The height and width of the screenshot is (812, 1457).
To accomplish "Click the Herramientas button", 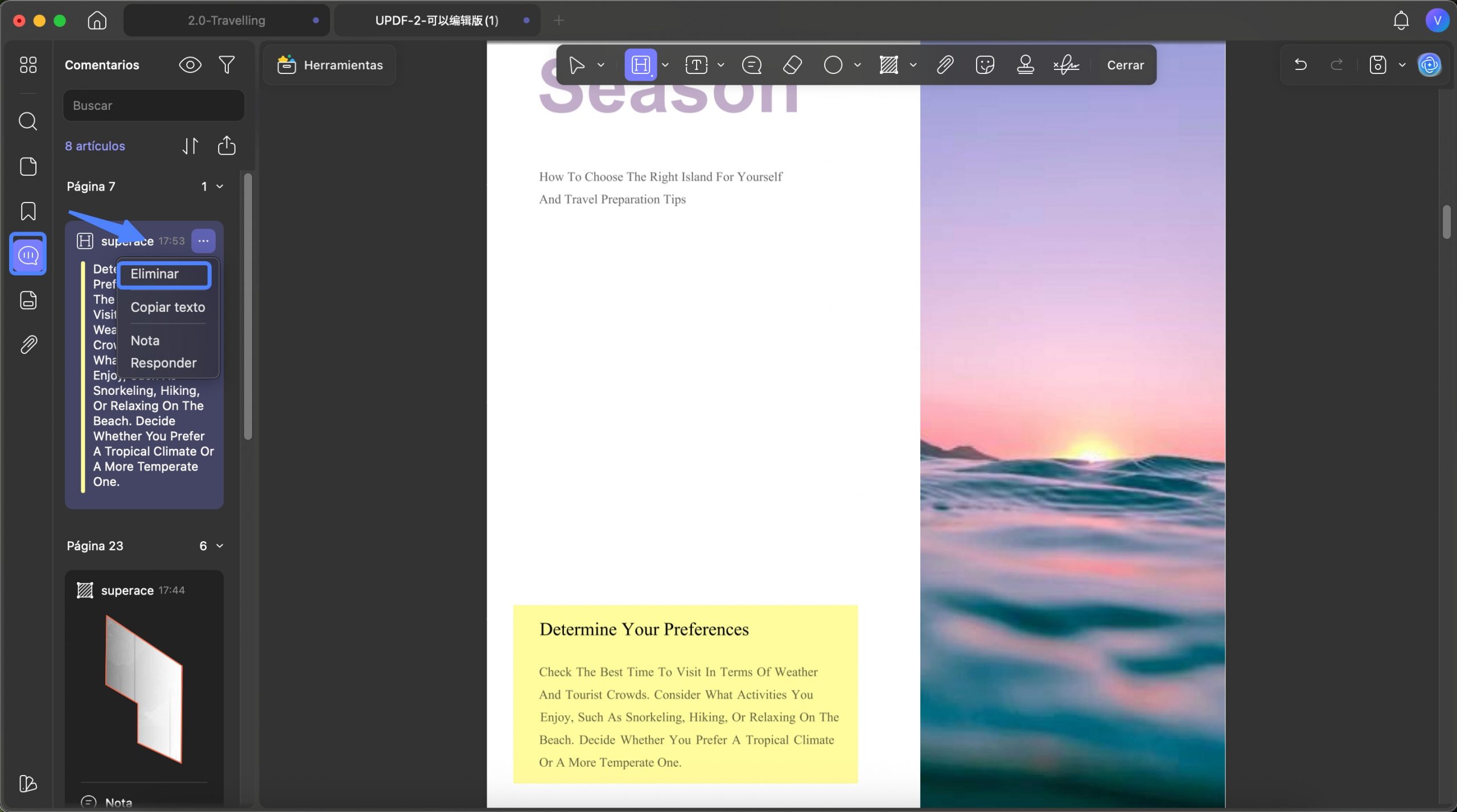I will (x=330, y=65).
